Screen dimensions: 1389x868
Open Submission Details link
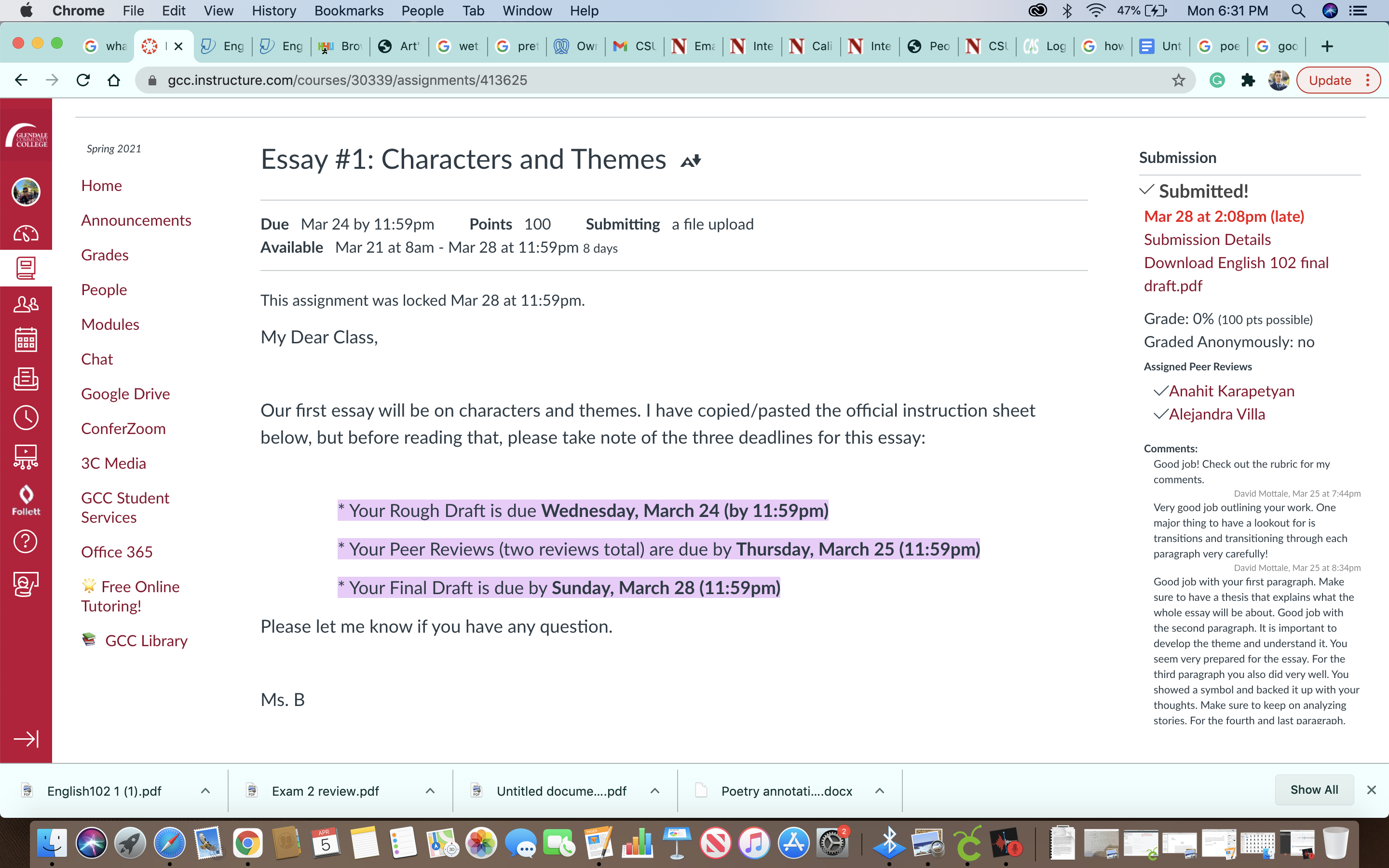coord(1207,239)
